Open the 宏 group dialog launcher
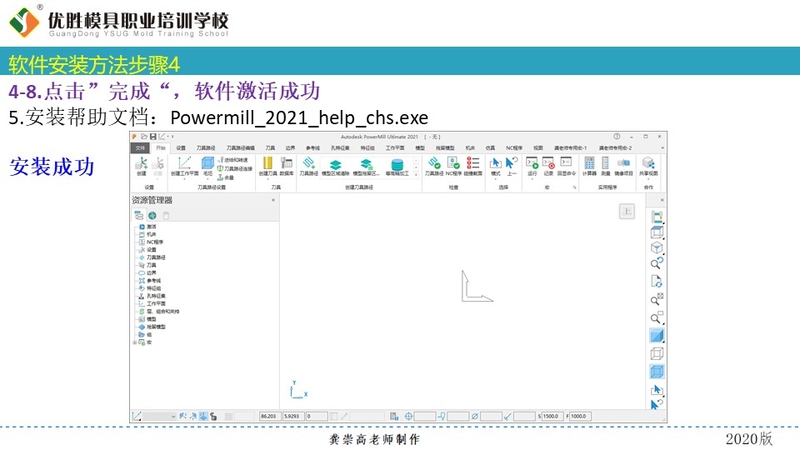This screenshot has height=450, width=800. 574,187
